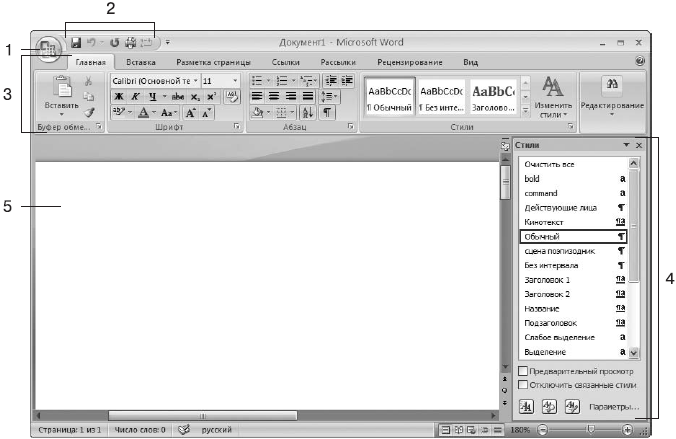This screenshot has width=676, height=439.
Task: Click the round Office button
Action: [47, 50]
